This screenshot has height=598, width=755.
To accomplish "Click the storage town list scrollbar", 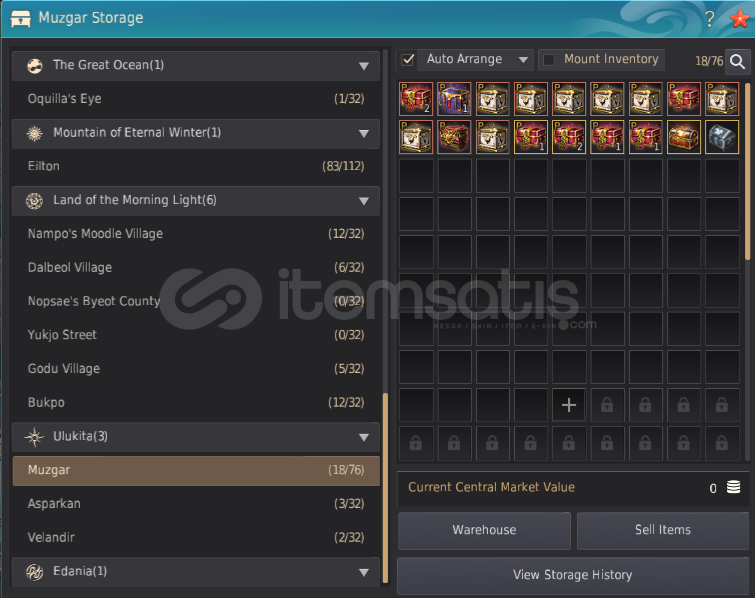I will [385, 488].
